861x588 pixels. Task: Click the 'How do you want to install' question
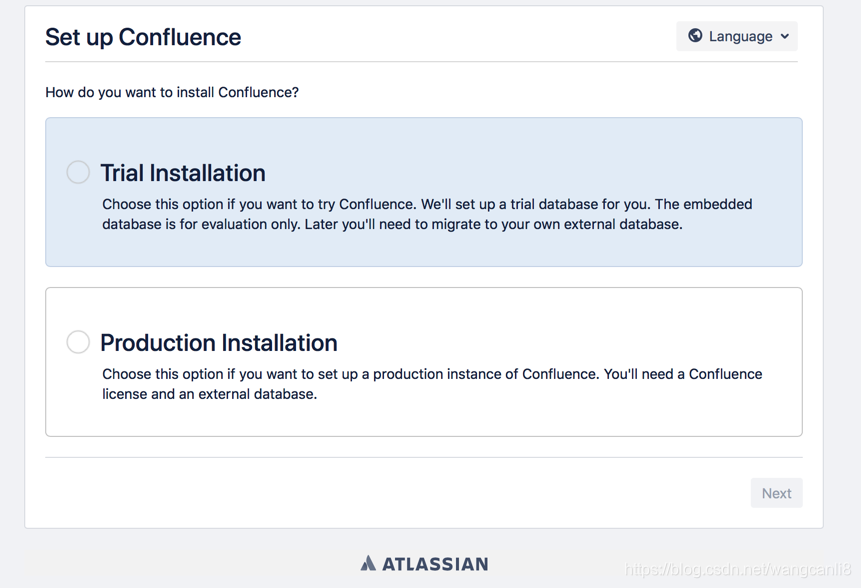click(x=172, y=92)
